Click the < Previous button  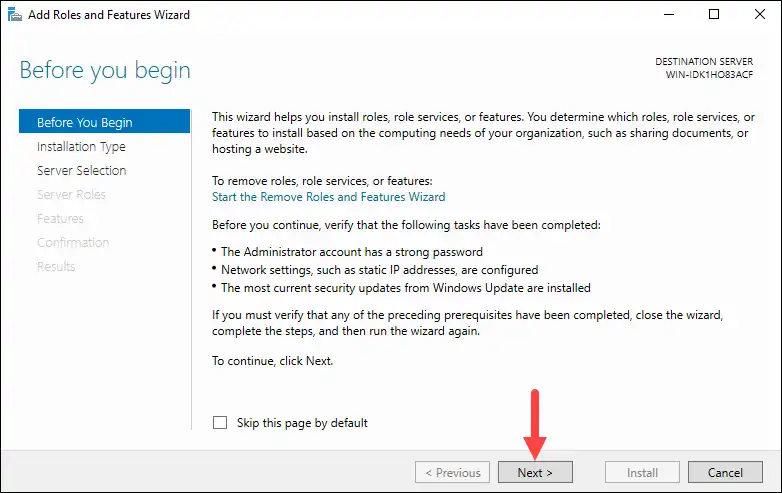[452, 472]
